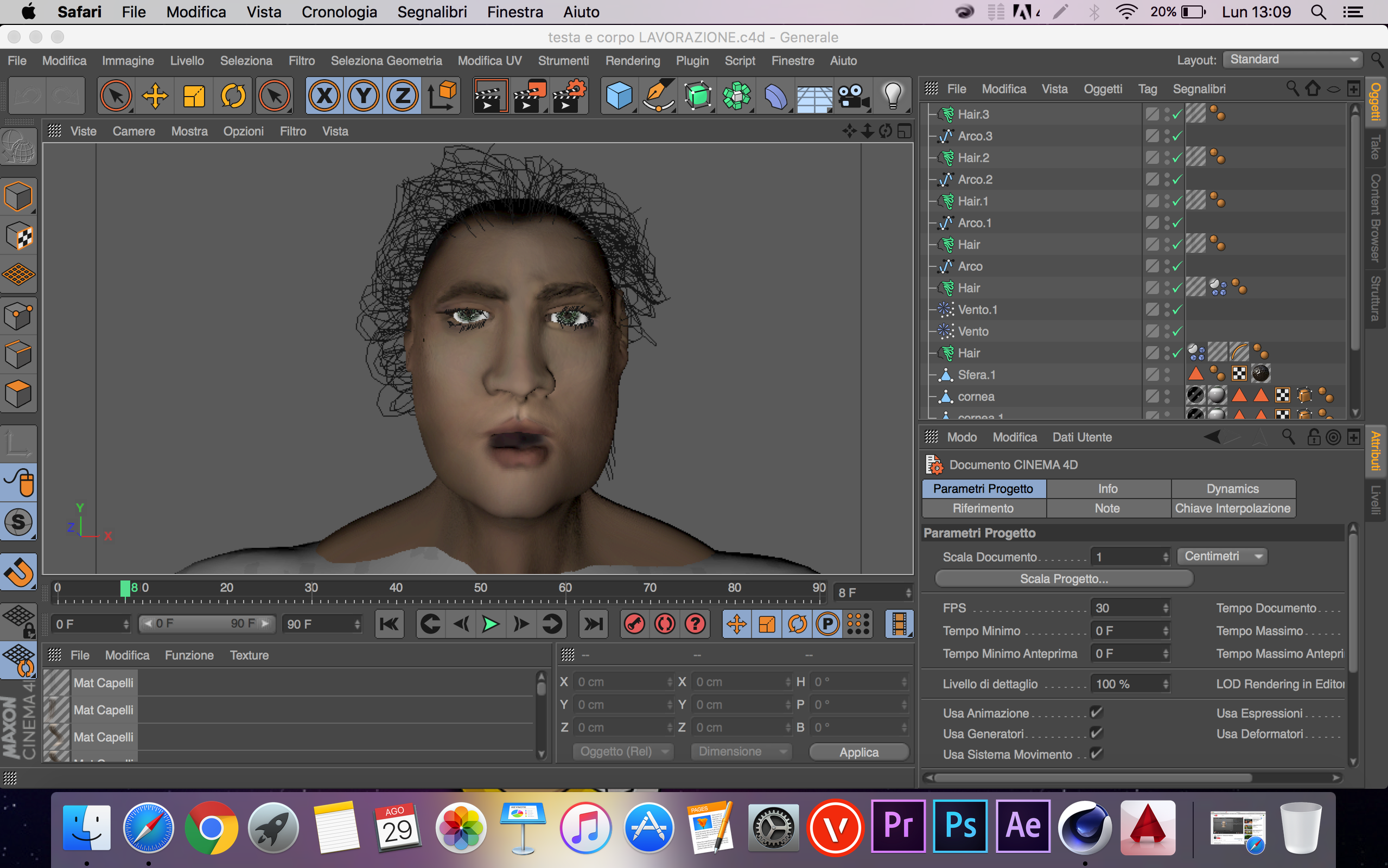Screen dimensions: 1388x868
Task: Select the Move tool in top toolbar
Action: click(155, 95)
